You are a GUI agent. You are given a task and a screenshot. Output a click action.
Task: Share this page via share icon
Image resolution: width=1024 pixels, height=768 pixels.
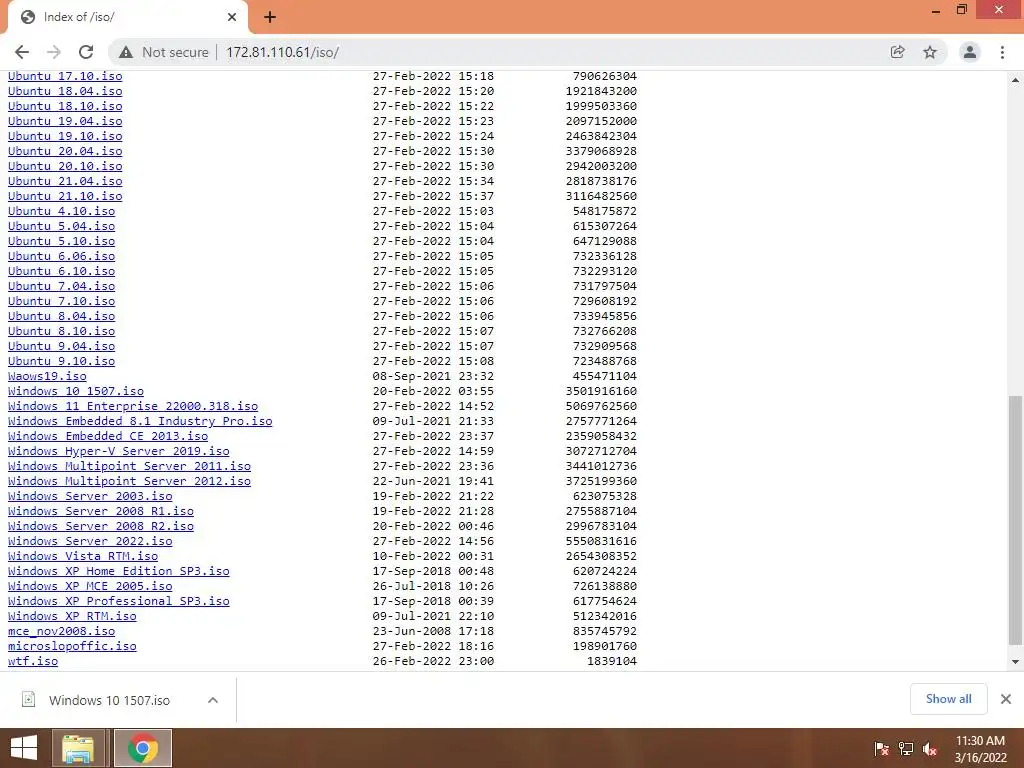point(897,52)
